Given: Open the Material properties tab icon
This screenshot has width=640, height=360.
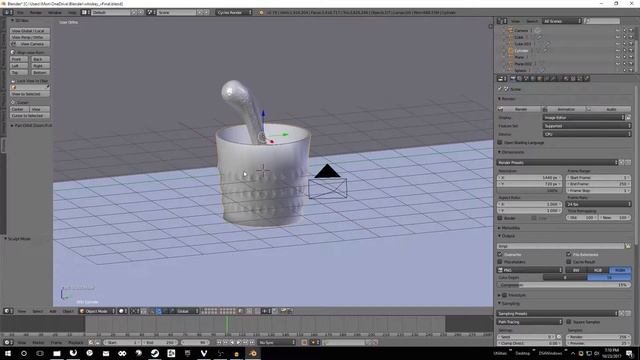Looking at the screenshot, I should [566, 78].
